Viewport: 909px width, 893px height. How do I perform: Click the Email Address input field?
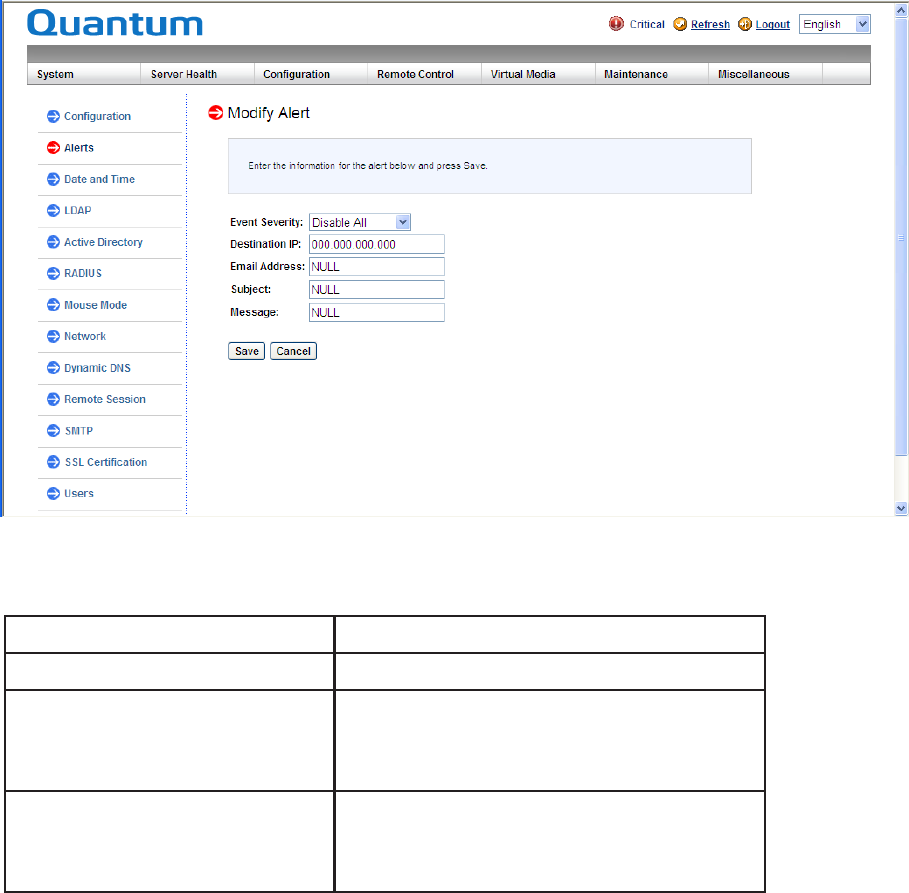pos(376,267)
